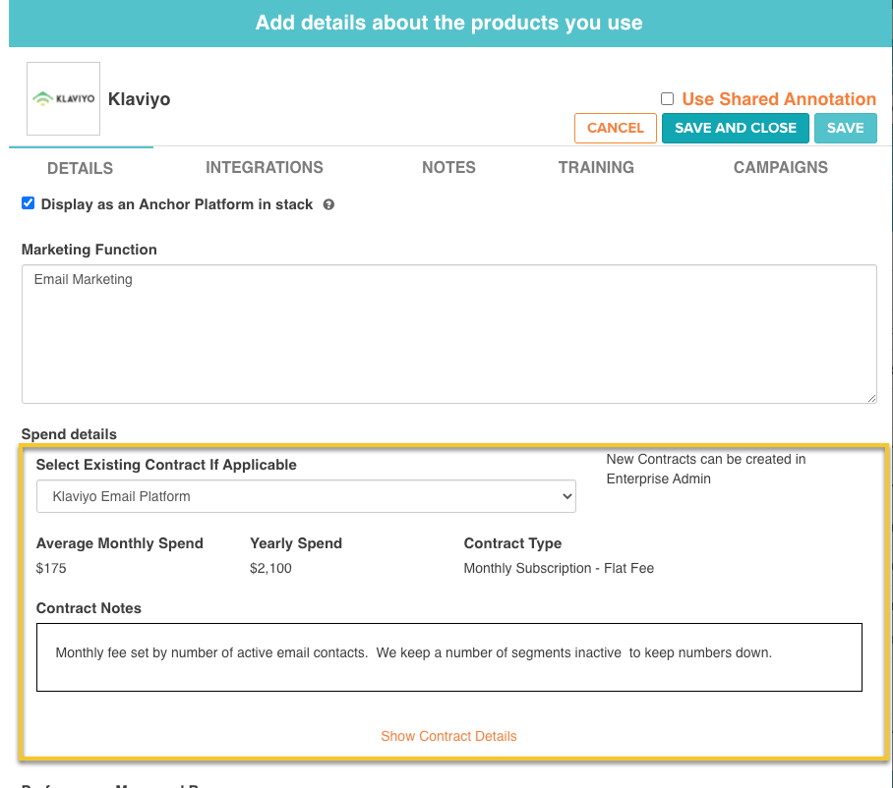Viewport: 893px width, 788px height.
Task: Click the Save and Close button
Action: [735, 128]
